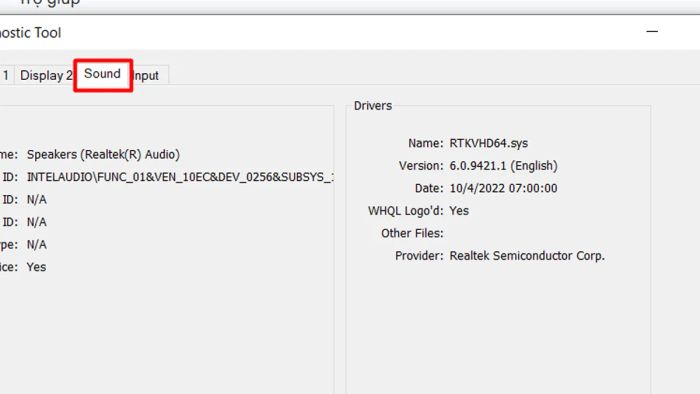700x394 pixels.
Task: Click the Drivers group heading
Action: point(373,106)
